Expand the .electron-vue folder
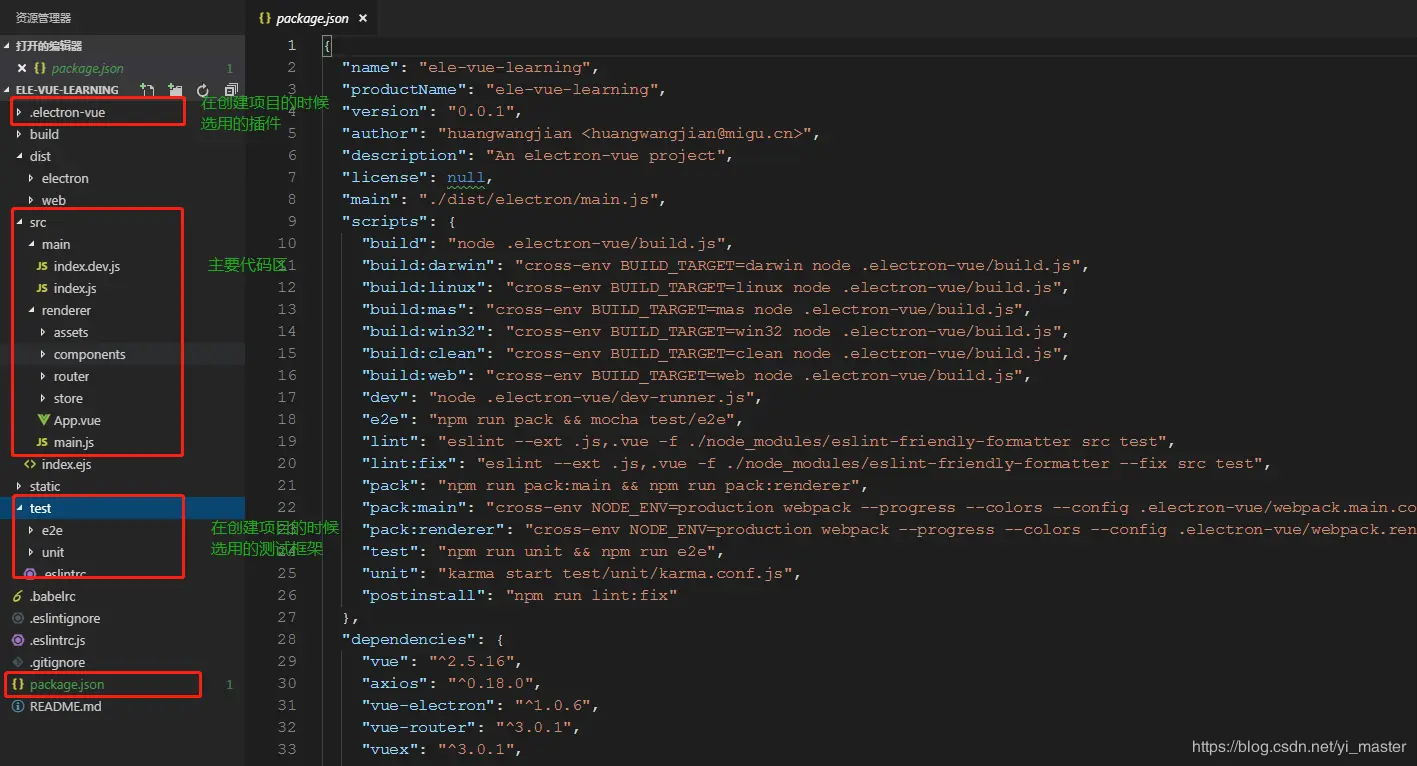1417x766 pixels. 19,112
